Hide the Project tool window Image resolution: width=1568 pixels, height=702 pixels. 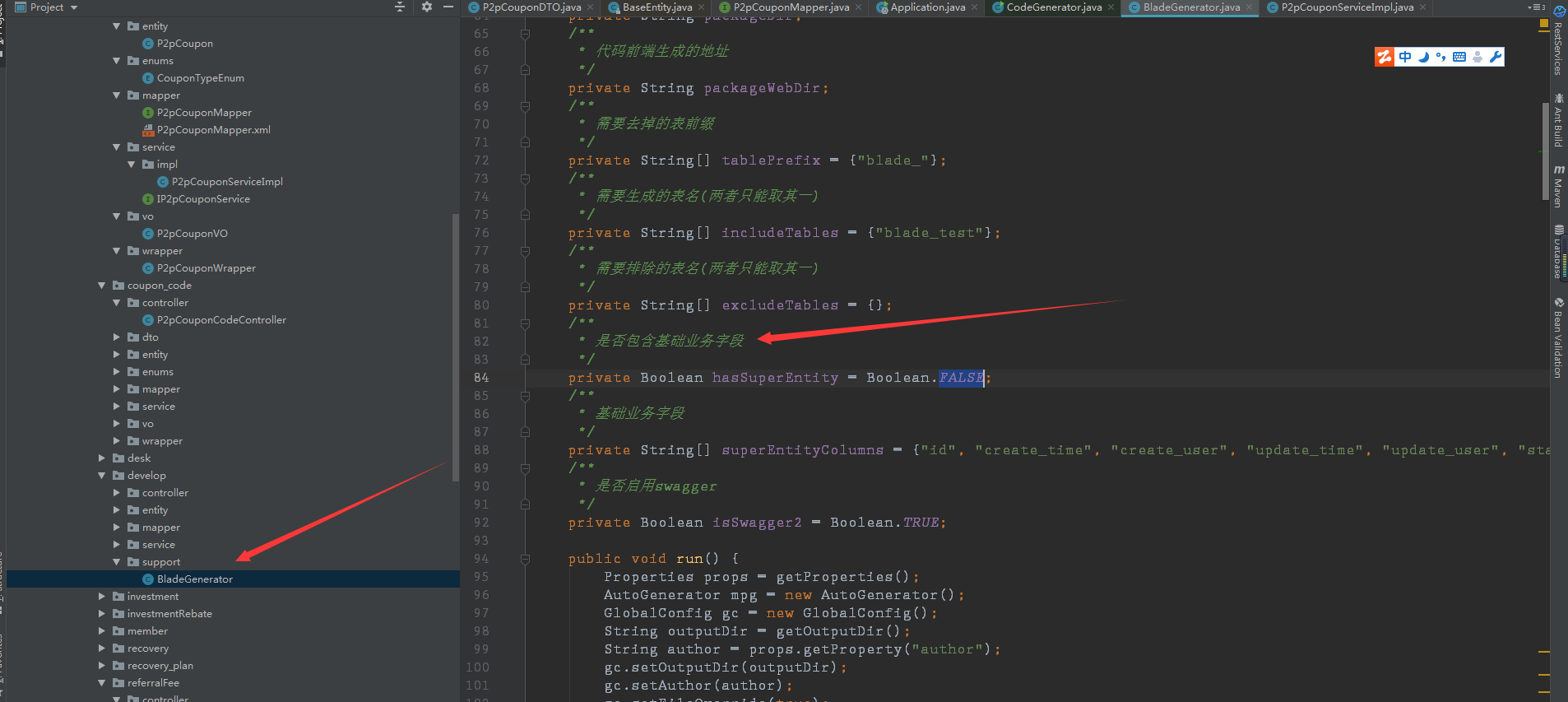point(448,7)
